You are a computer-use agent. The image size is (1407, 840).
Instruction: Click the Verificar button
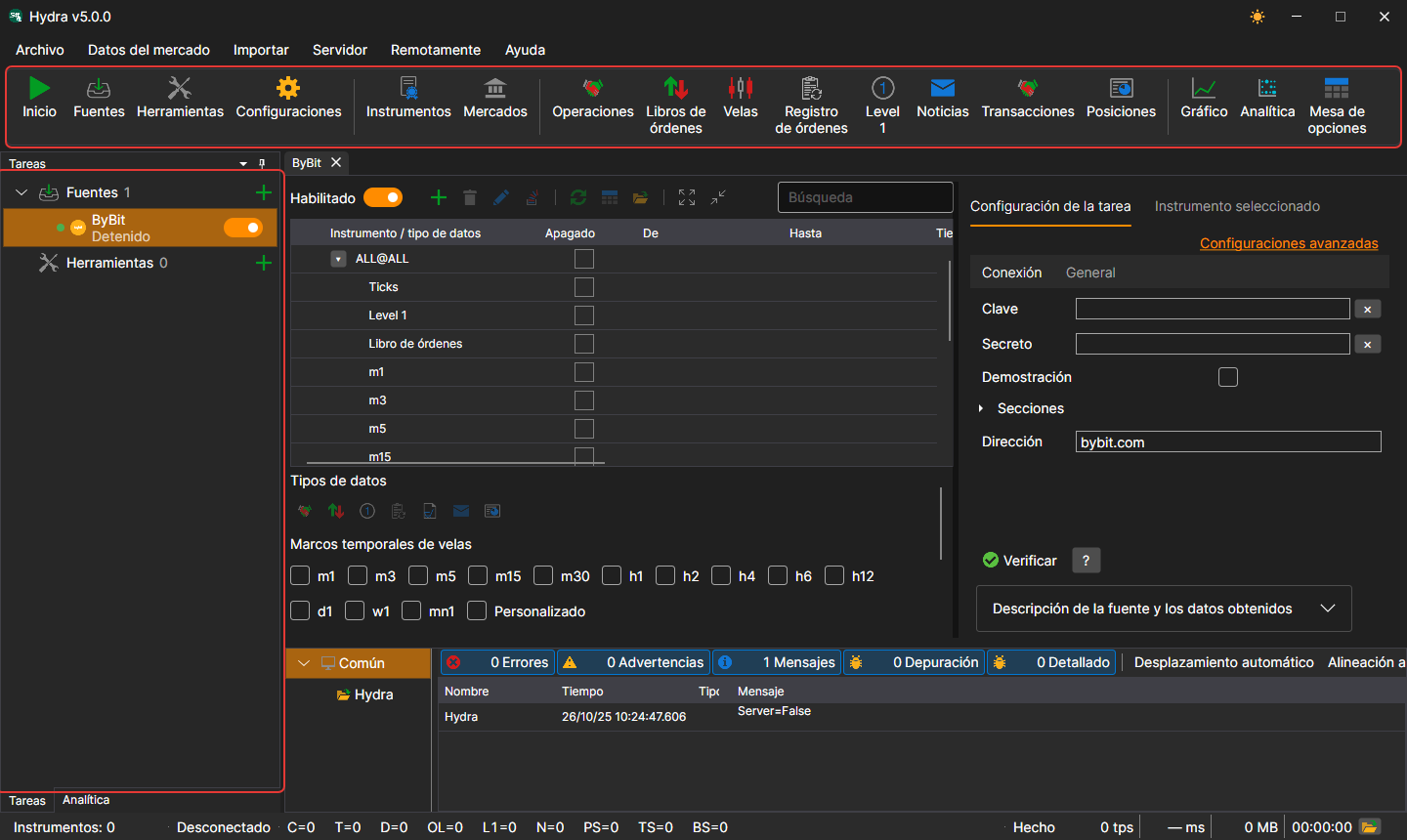tap(1020, 561)
